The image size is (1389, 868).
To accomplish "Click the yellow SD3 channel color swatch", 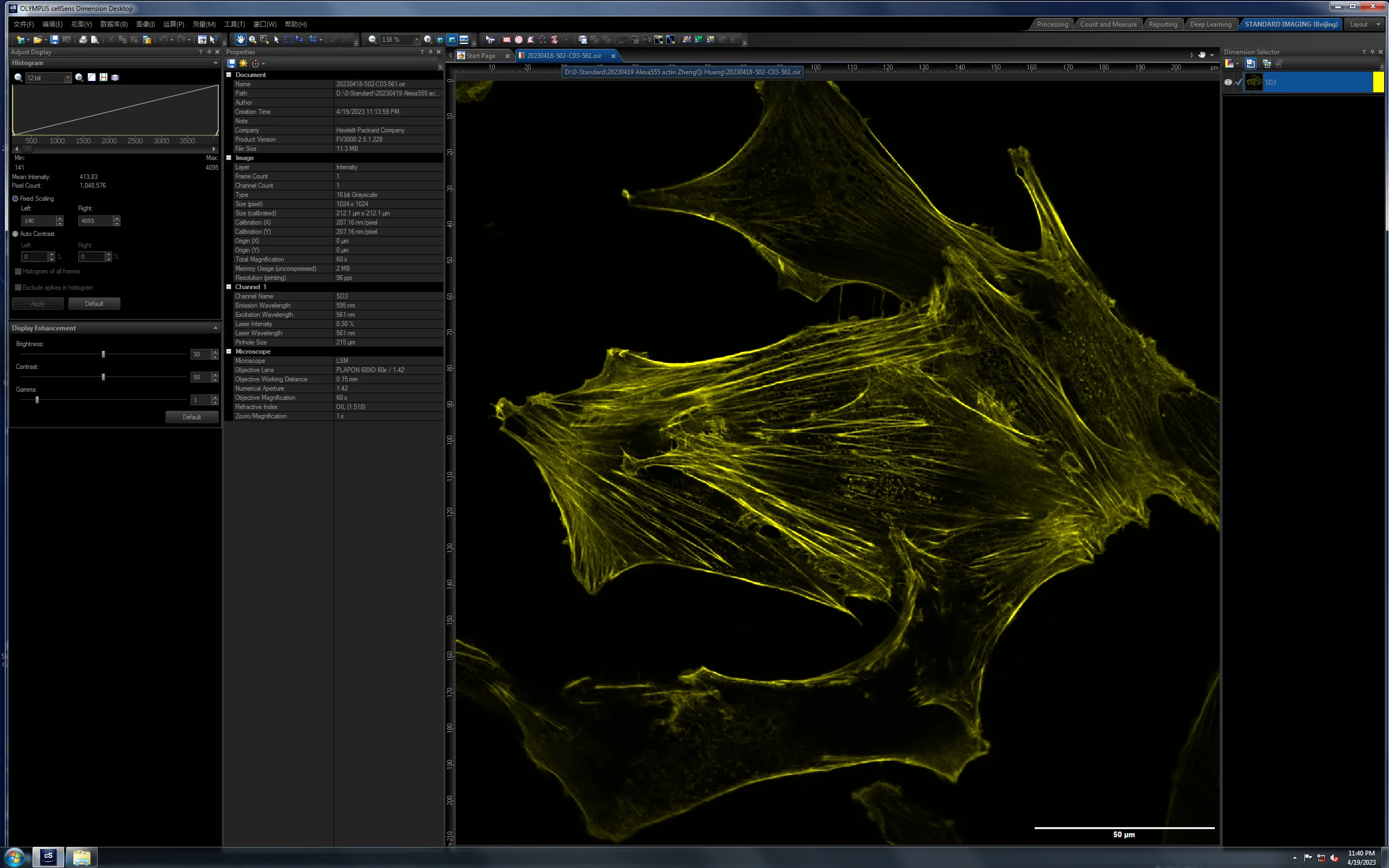I will pos(1378,82).
